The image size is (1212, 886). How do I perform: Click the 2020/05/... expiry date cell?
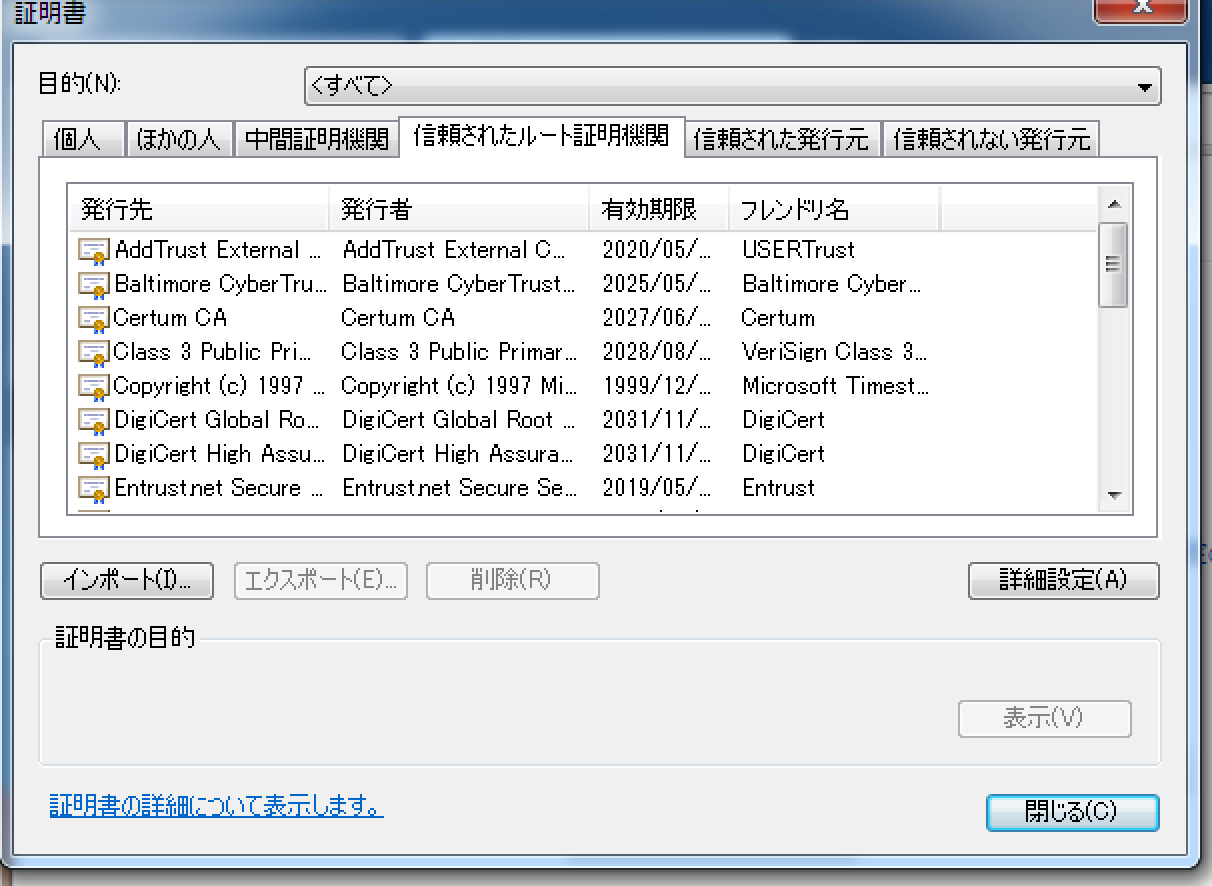tap(657, 250)
